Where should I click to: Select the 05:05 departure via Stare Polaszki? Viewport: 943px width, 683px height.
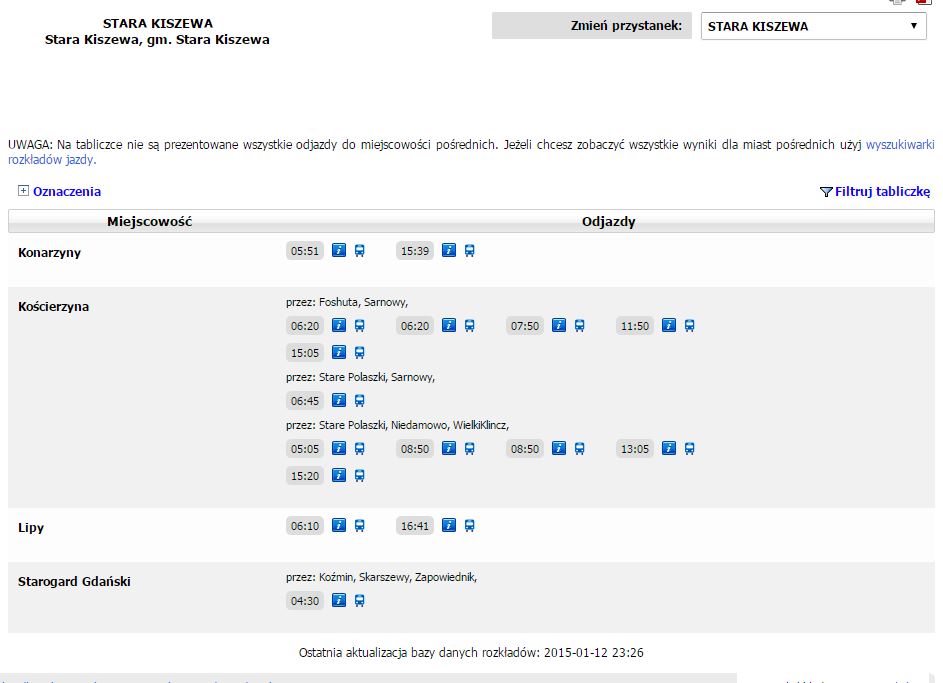click(305, 450)
